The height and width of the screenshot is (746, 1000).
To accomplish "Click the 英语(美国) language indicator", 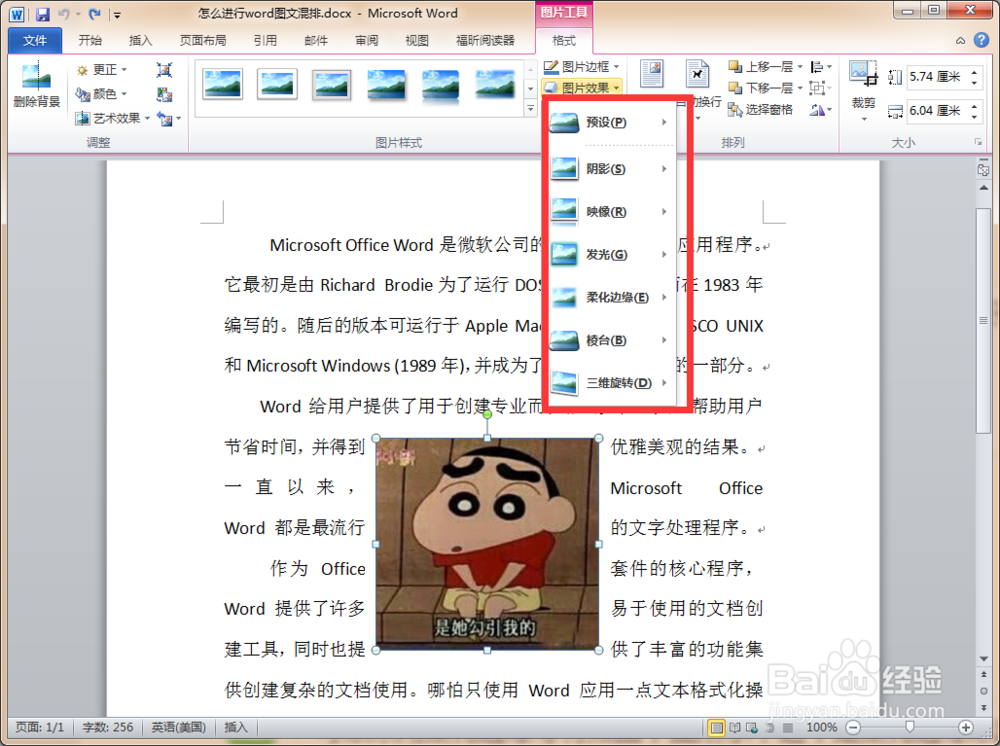I will coord(179,727).
